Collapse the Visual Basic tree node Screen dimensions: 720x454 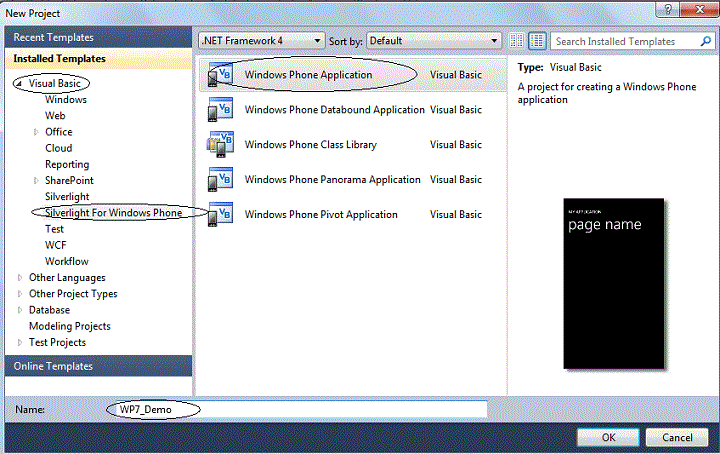tap(19, 84)
